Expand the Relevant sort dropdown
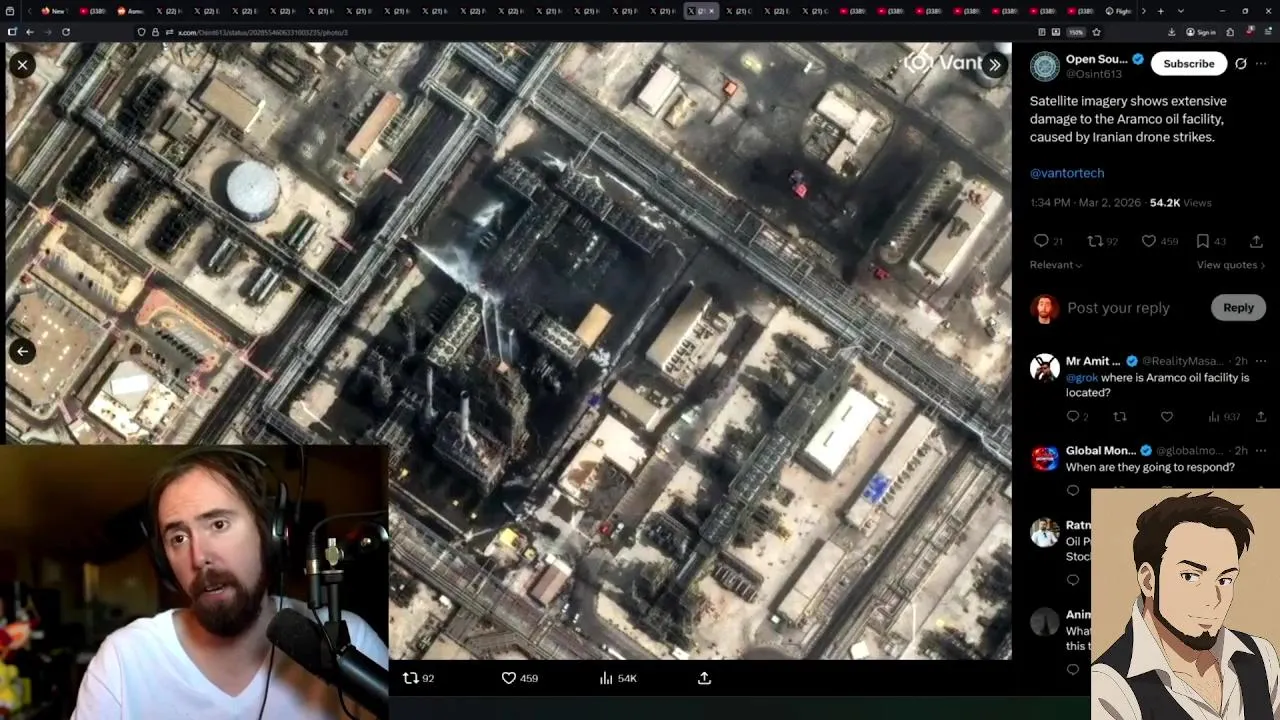Screen dimensions: 1280x720 pos(1056,265)
